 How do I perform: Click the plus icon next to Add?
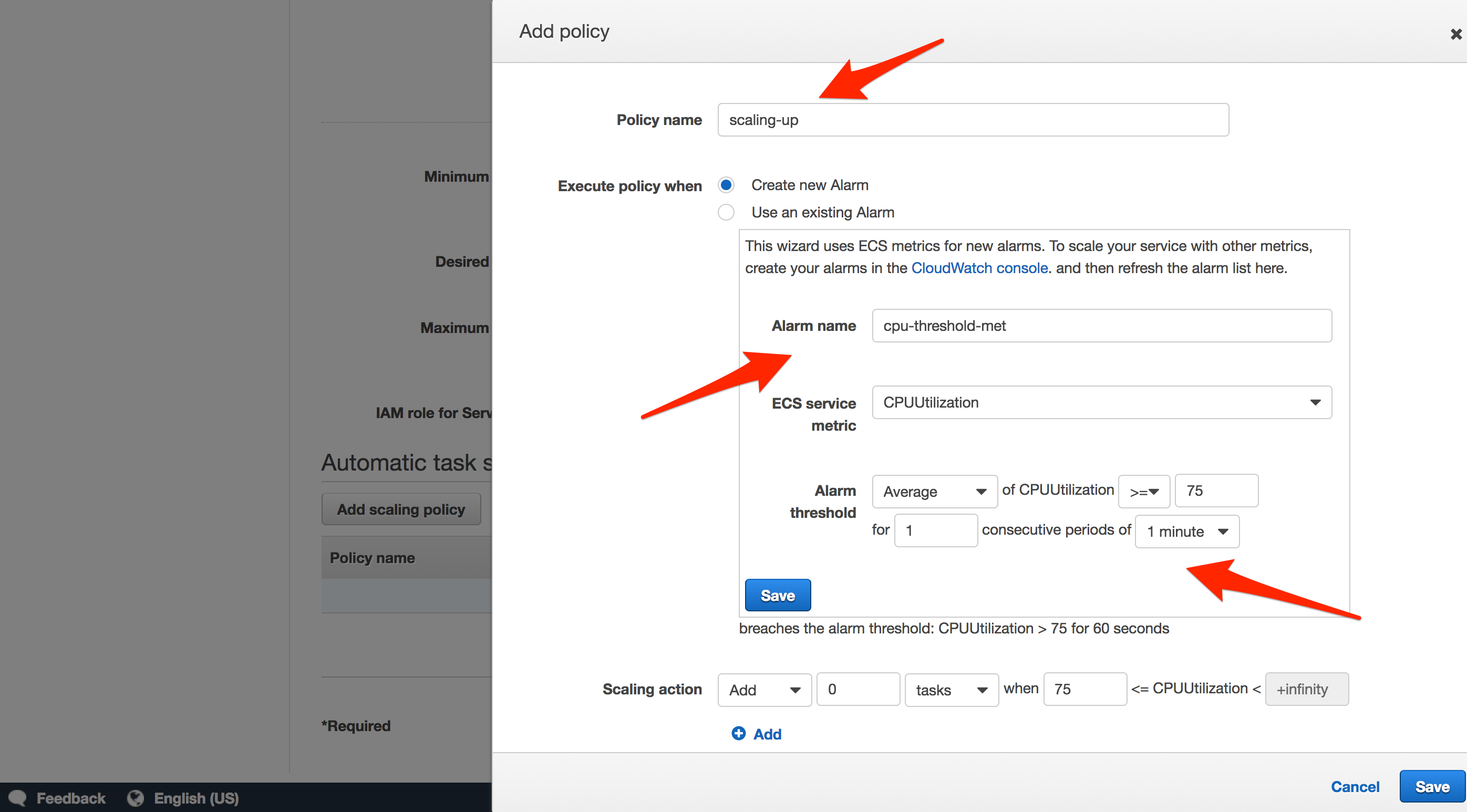coord(739,733)
